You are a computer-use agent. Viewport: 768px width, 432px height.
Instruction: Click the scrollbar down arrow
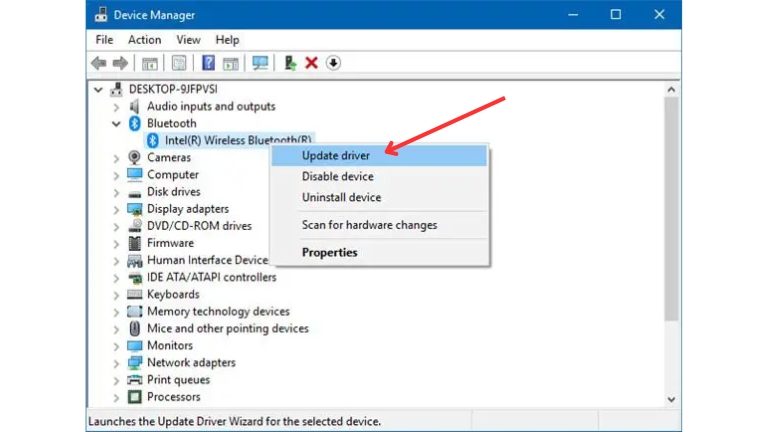point(671,400)
